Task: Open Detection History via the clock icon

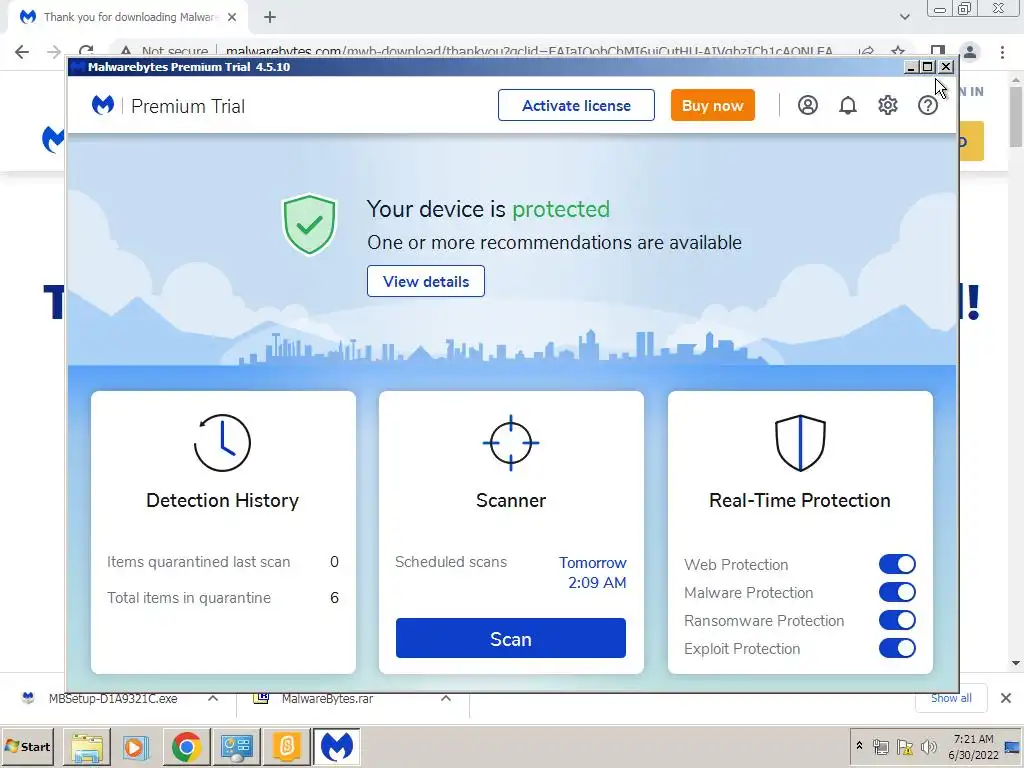Action: click(222, 443)
